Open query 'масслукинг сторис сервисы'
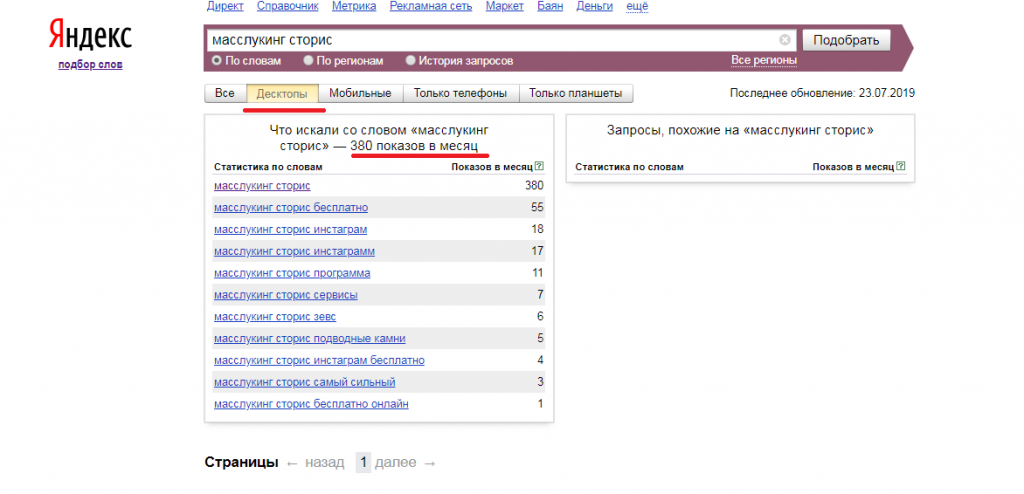The image size is (1024, 494). 285,295
